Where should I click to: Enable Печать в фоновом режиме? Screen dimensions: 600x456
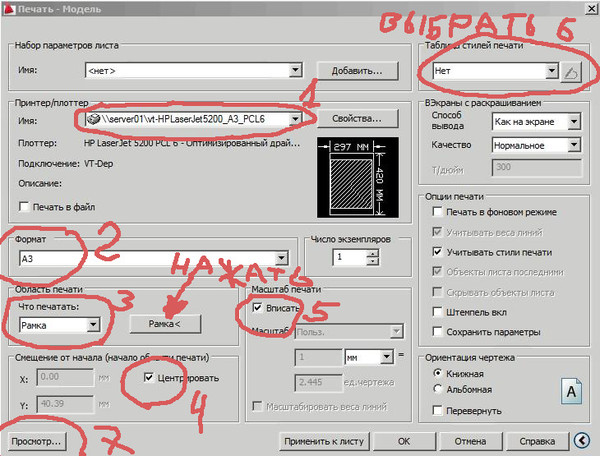coord(437,212)
